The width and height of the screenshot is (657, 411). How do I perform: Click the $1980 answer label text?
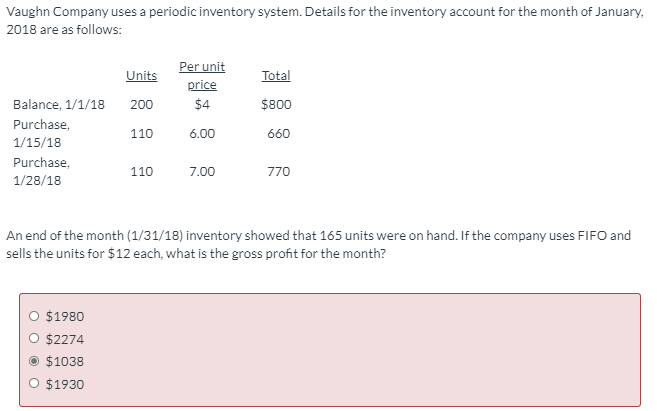pos(65,316)
